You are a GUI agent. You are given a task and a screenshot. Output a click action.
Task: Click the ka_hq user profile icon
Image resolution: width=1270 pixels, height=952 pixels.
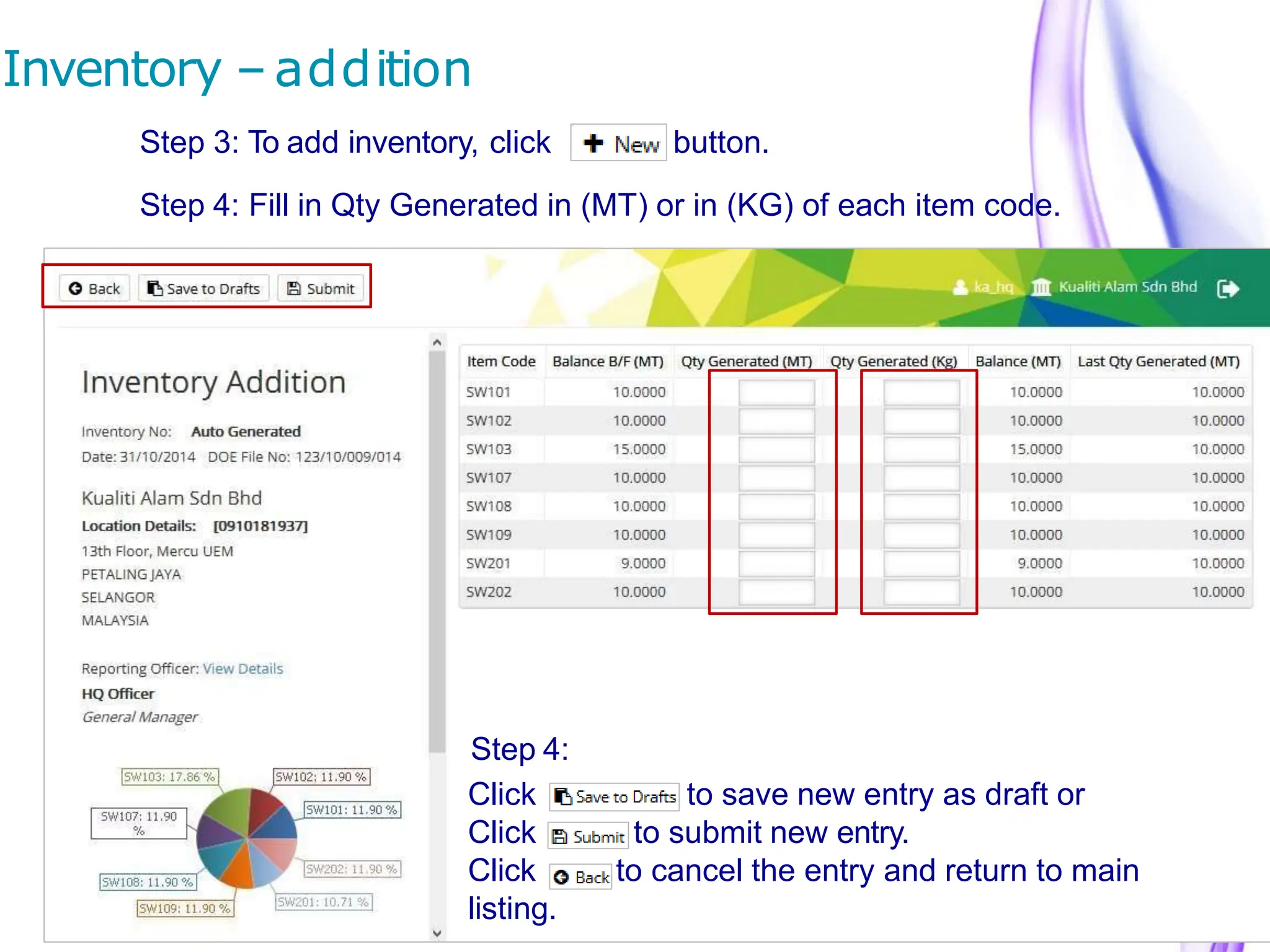pyautogui.click(x=960, y=288)
